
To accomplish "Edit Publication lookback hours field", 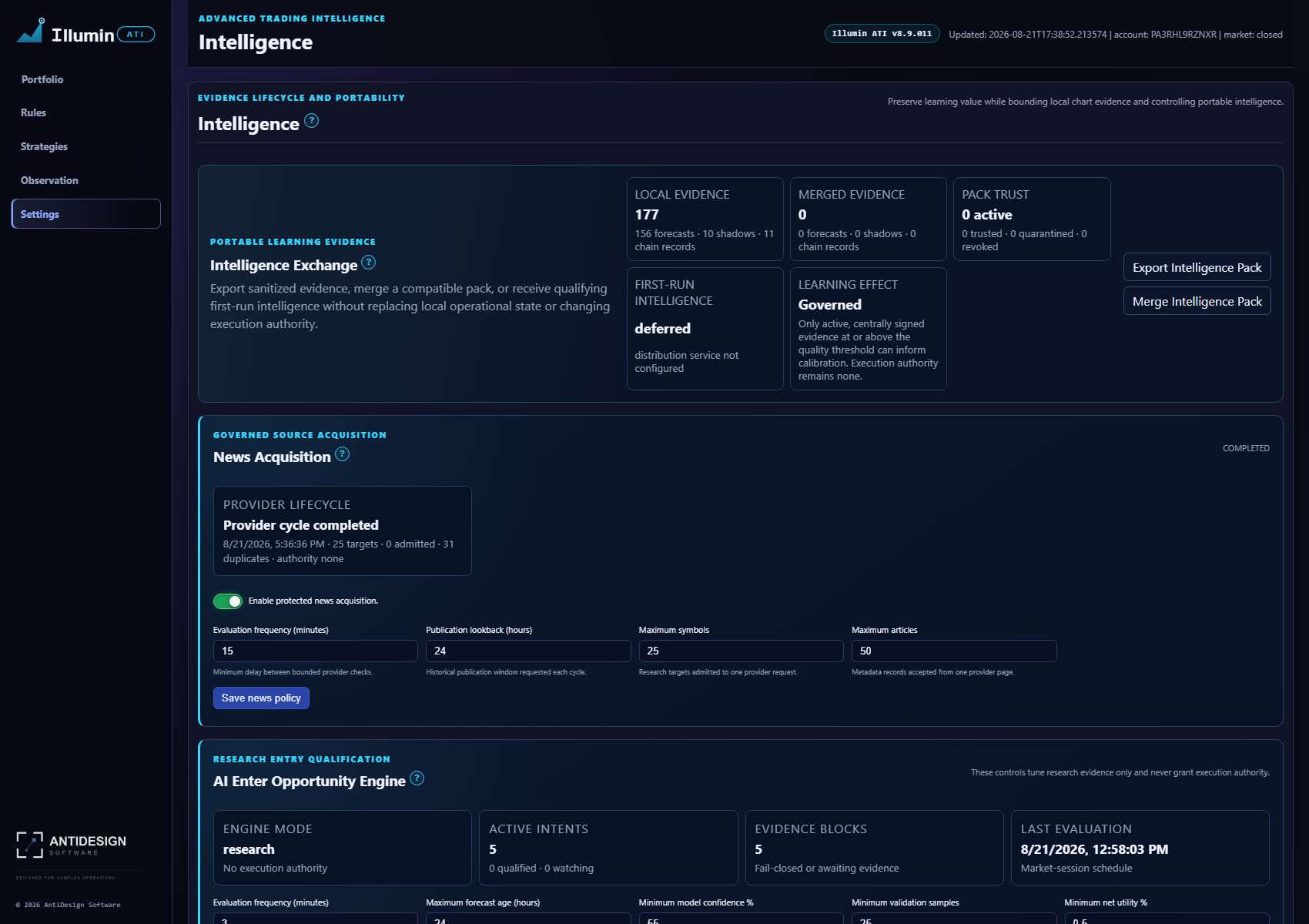I will pyautogui.click(x=528, y=651).
